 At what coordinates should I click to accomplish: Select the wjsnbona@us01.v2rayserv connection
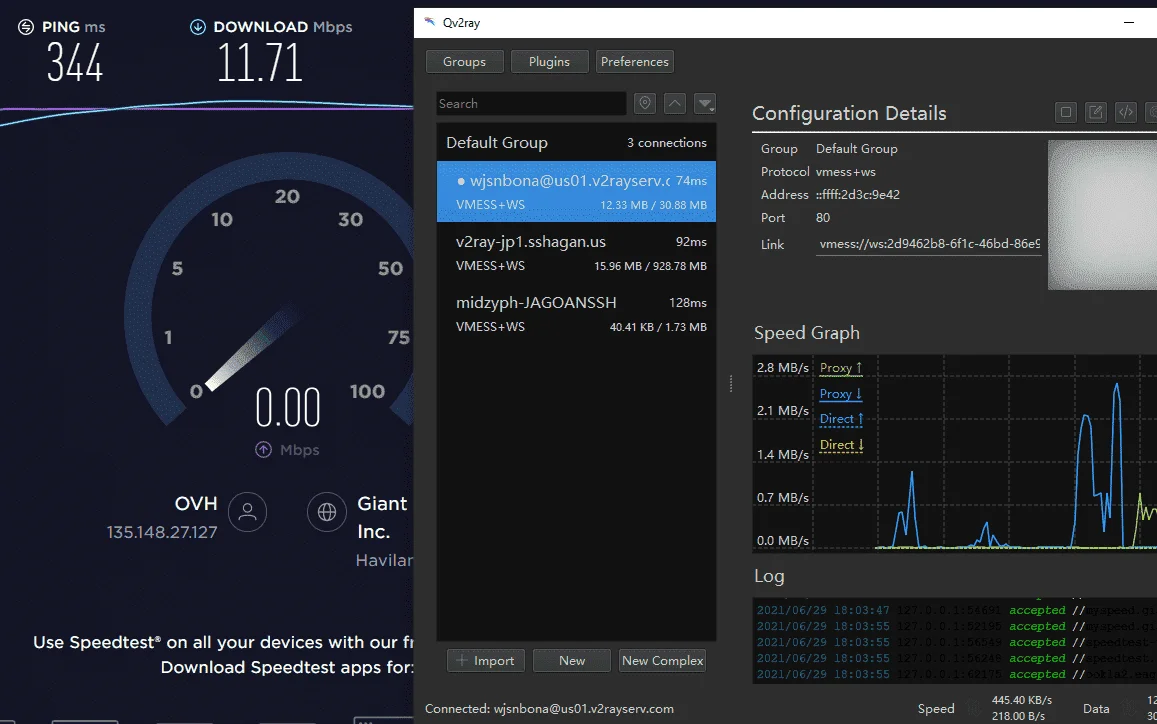(576, 192)
